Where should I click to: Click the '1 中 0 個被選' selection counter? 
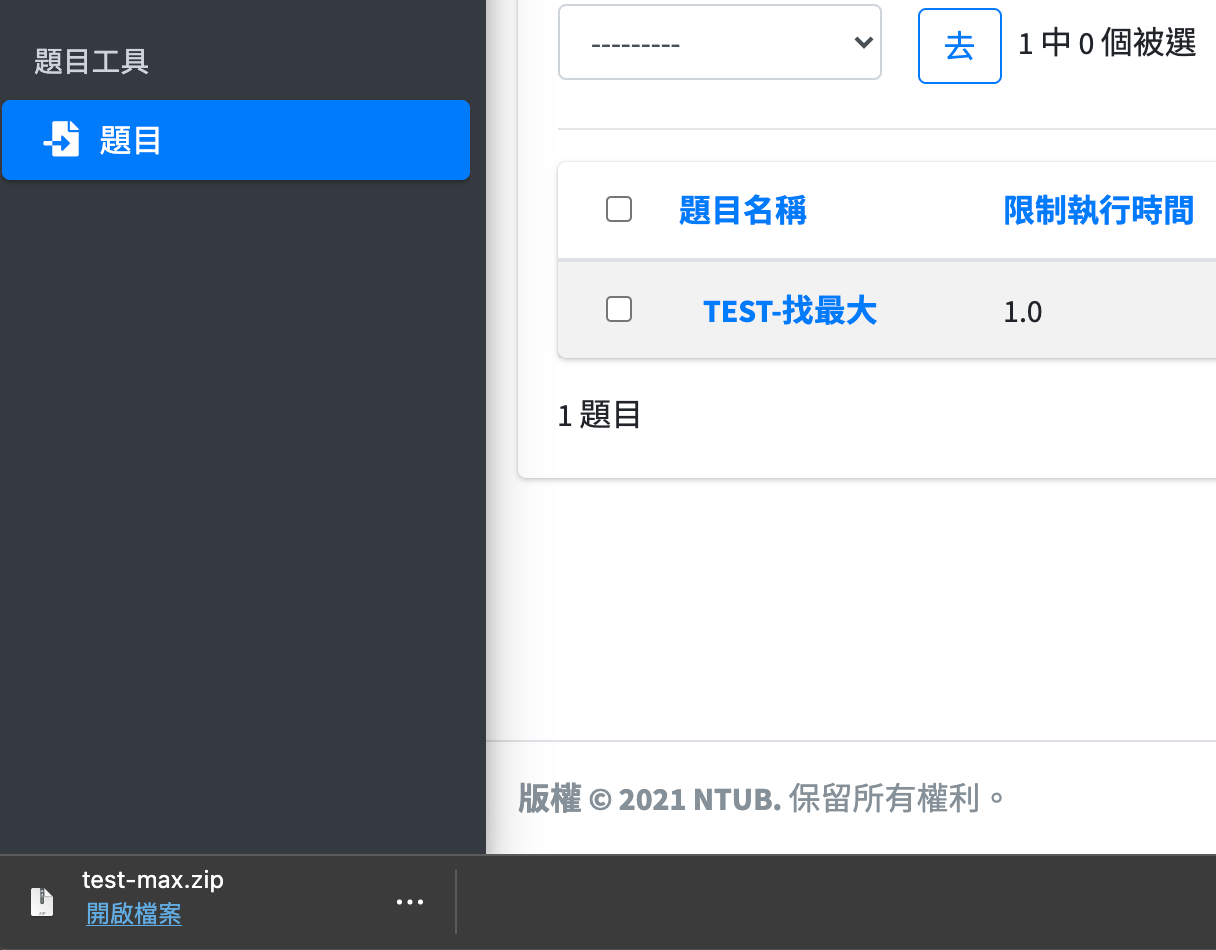[1107, 44]
